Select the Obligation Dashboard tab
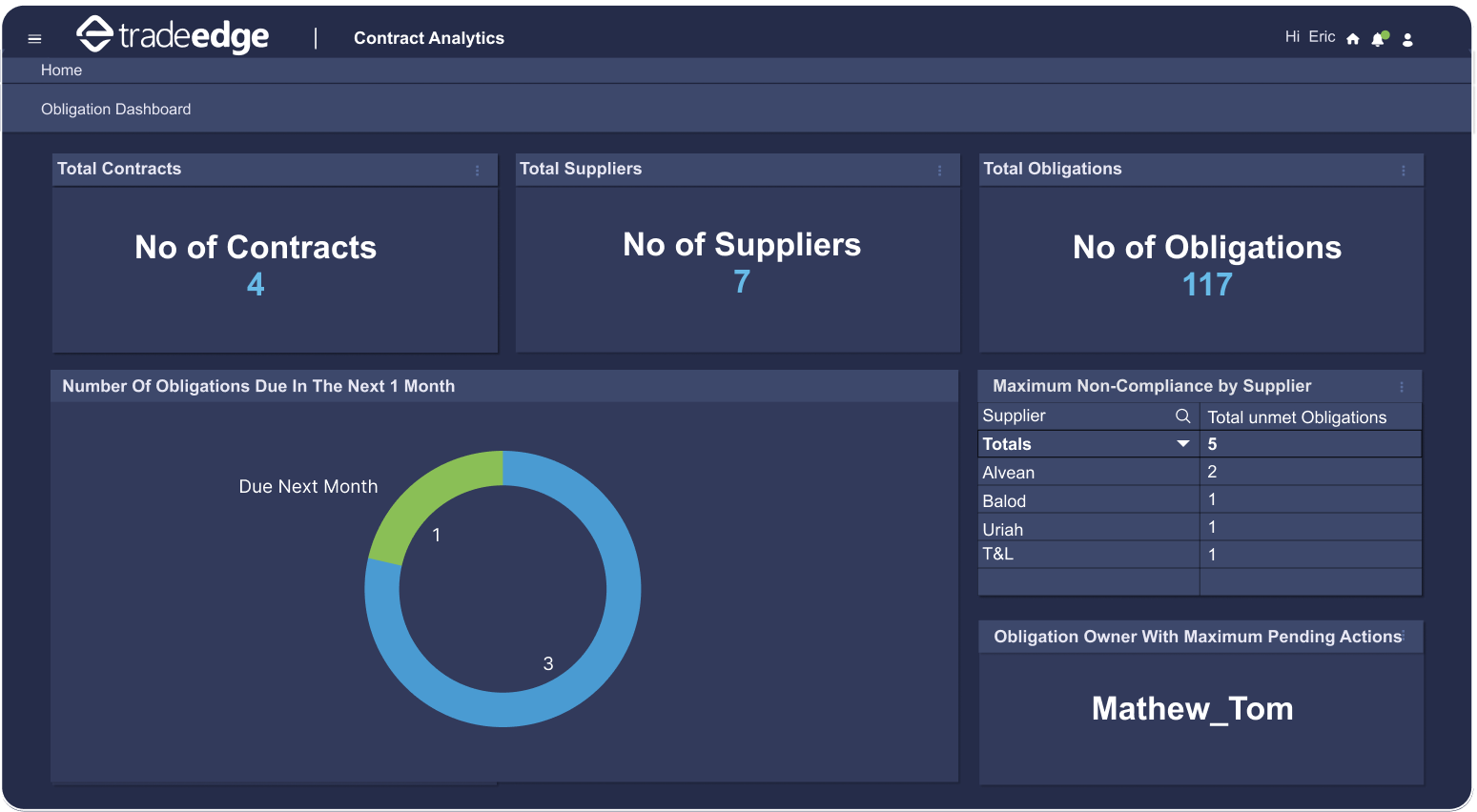Image resolution: width=1477 pixels, height=812 pixels. pos(115,110)
